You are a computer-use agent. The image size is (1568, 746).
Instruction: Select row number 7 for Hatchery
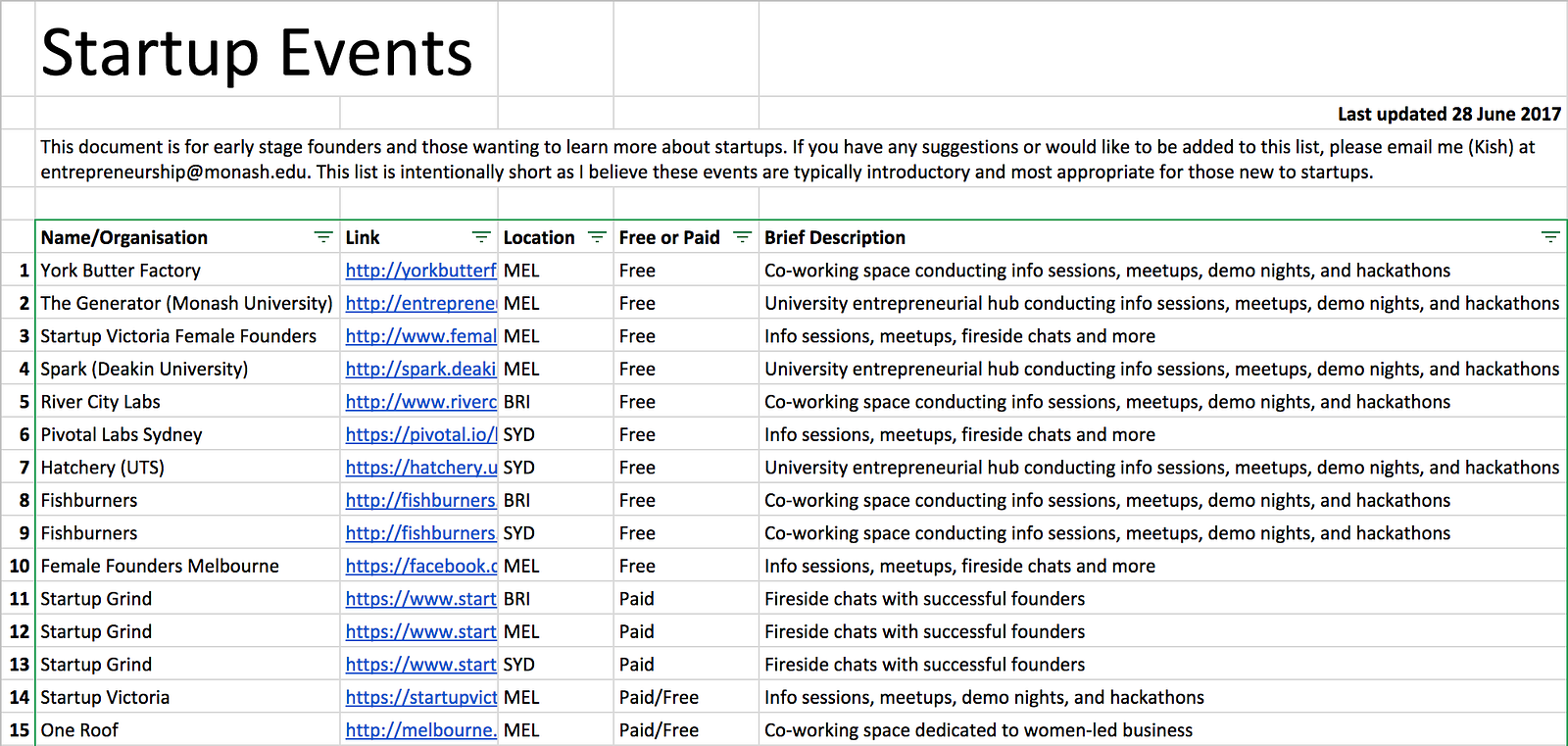tap(24, 468)
